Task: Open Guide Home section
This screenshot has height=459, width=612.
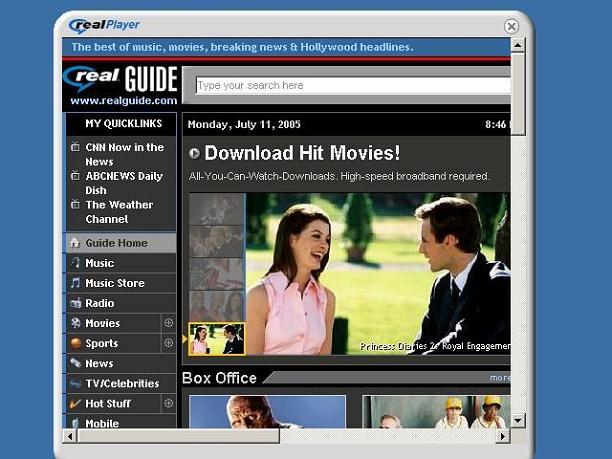Action: 121,243
